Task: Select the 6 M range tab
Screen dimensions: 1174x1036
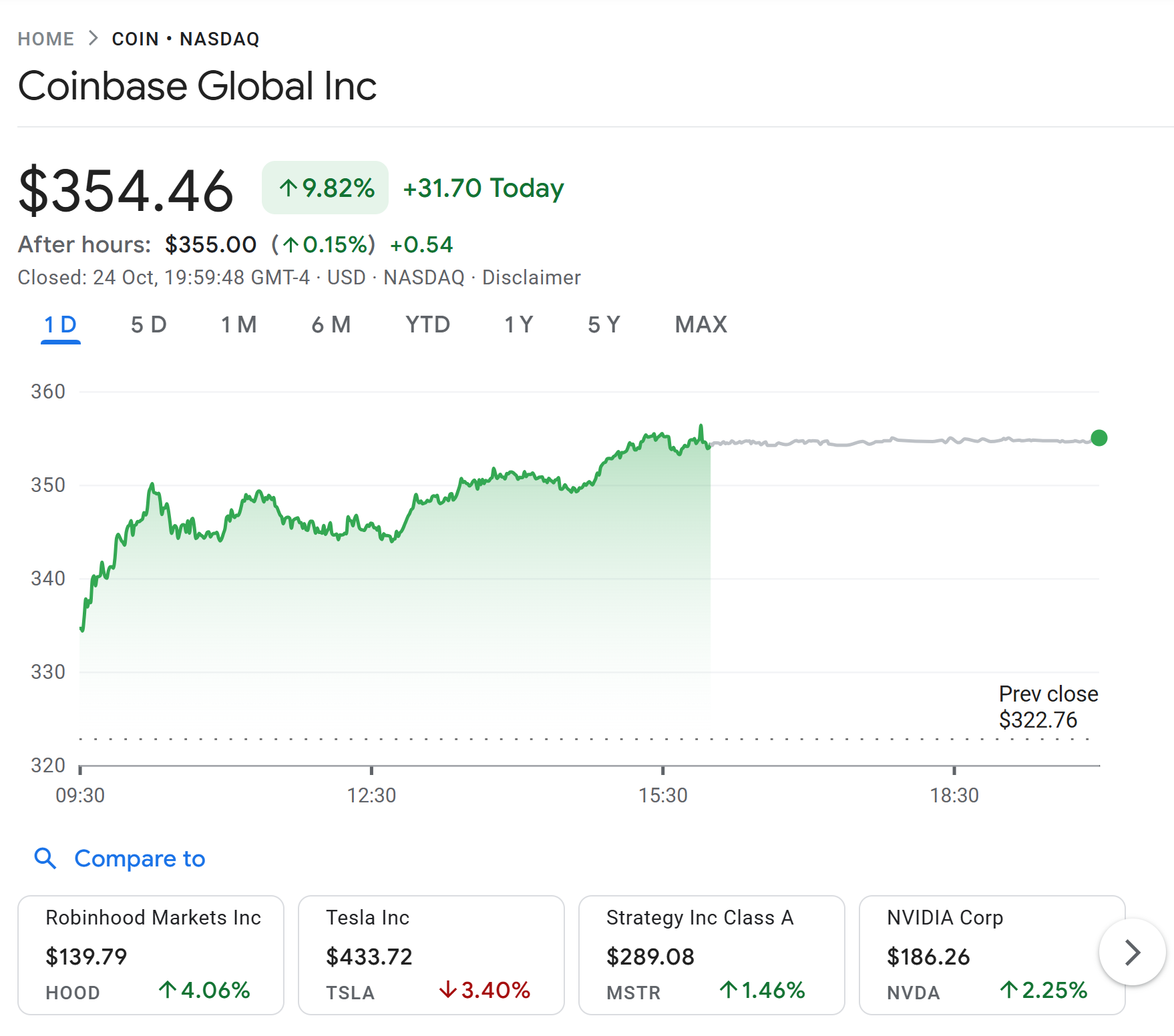Action: pos(331,325)
